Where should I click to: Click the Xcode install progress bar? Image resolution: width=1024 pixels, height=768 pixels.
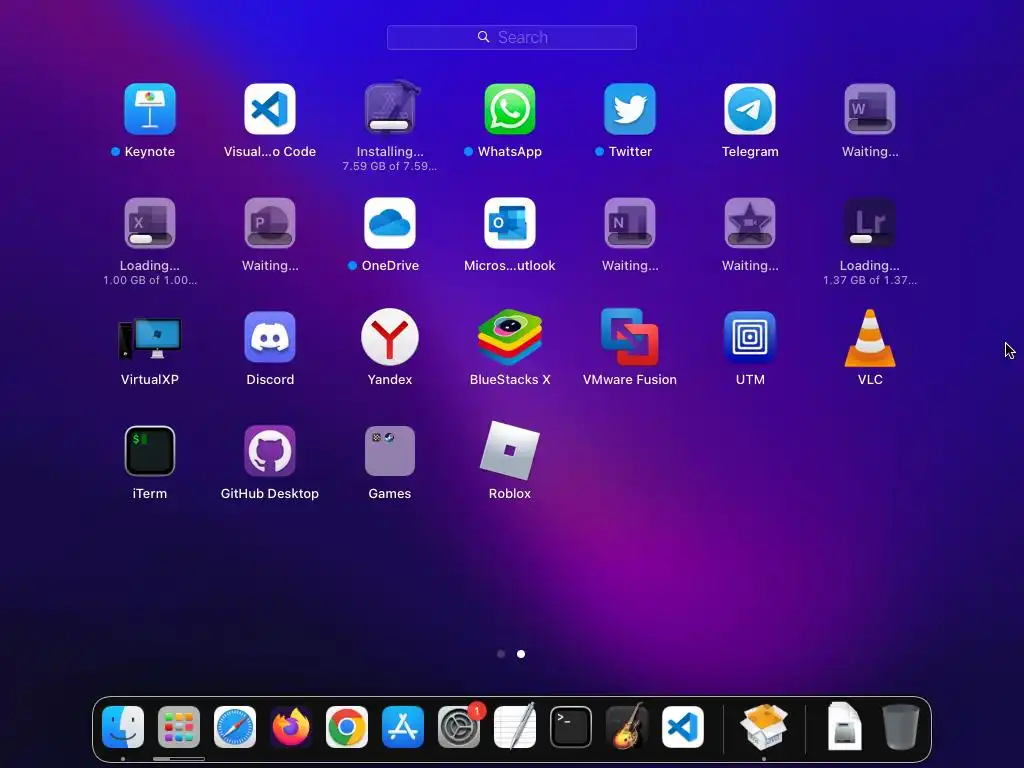pos(389,125)
